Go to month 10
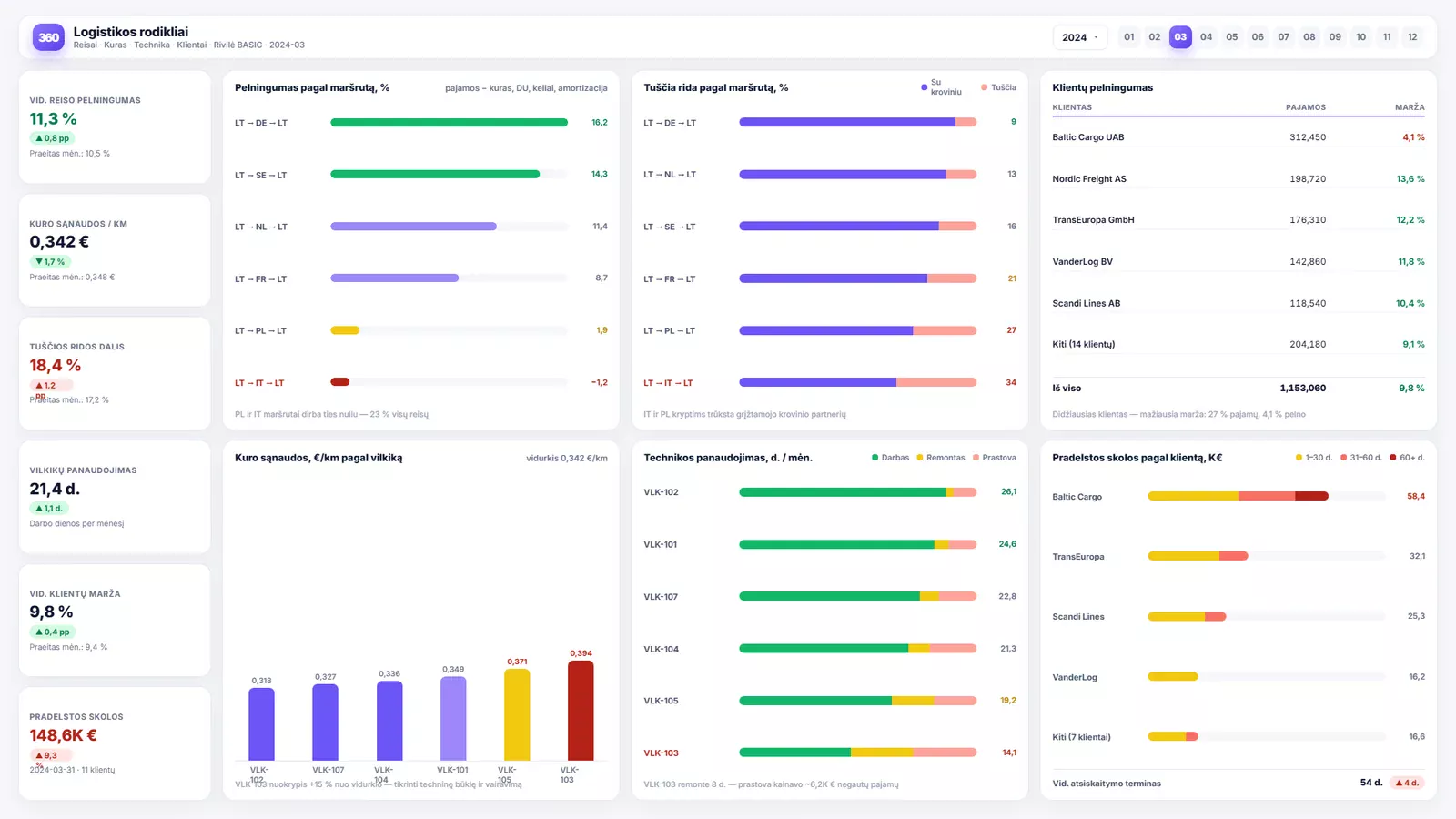Viewport: 1456px width, 819px height. coord(1361,37)
